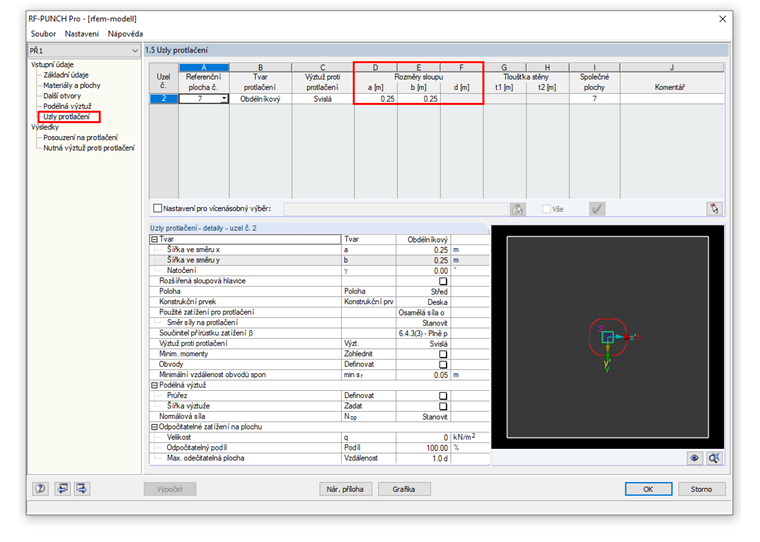Click column b [m] value 0.25 in table

tap(419, 99)
